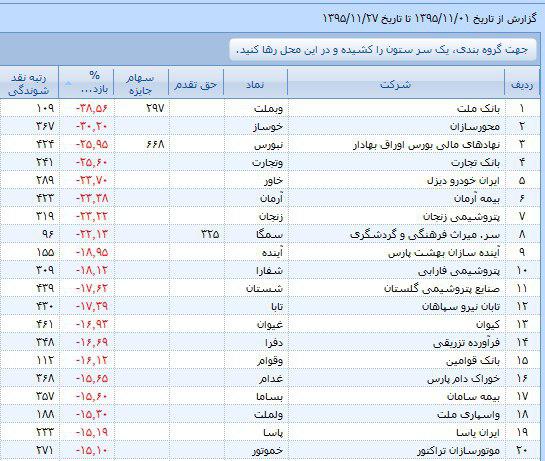Viewport: 545px width, 461px height.
Task: Click liquidity rank ۱۰۹
Action: coord(45,108)
